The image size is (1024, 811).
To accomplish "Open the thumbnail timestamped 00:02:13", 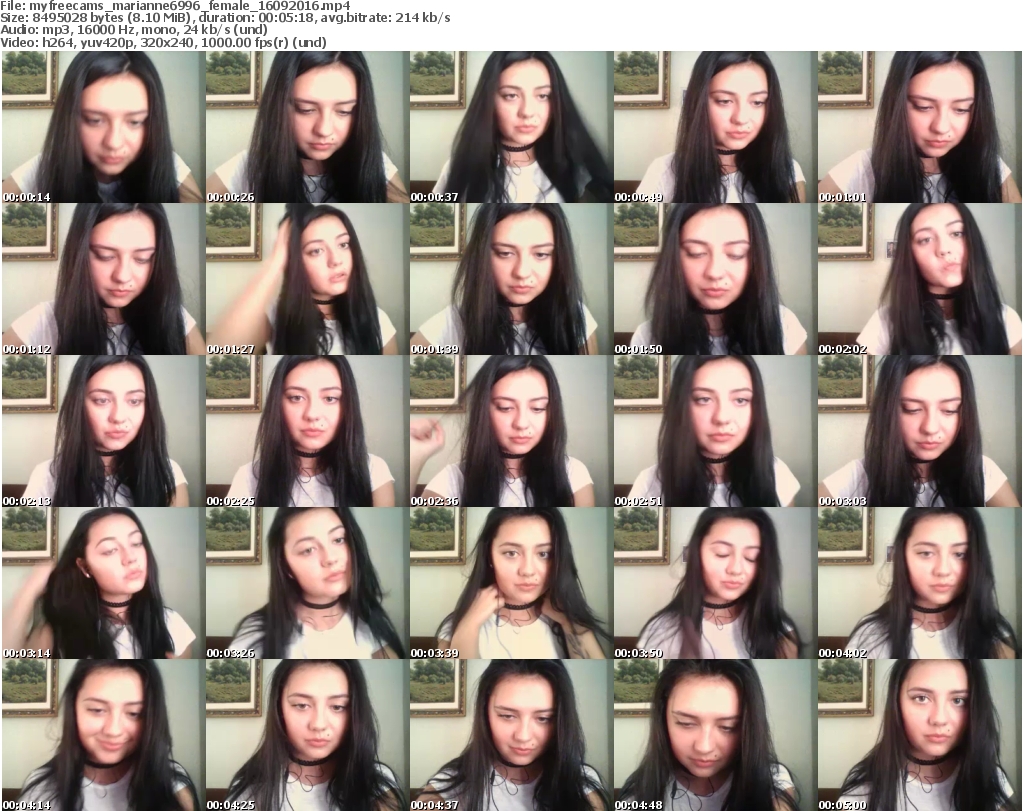I will [103, 431].
